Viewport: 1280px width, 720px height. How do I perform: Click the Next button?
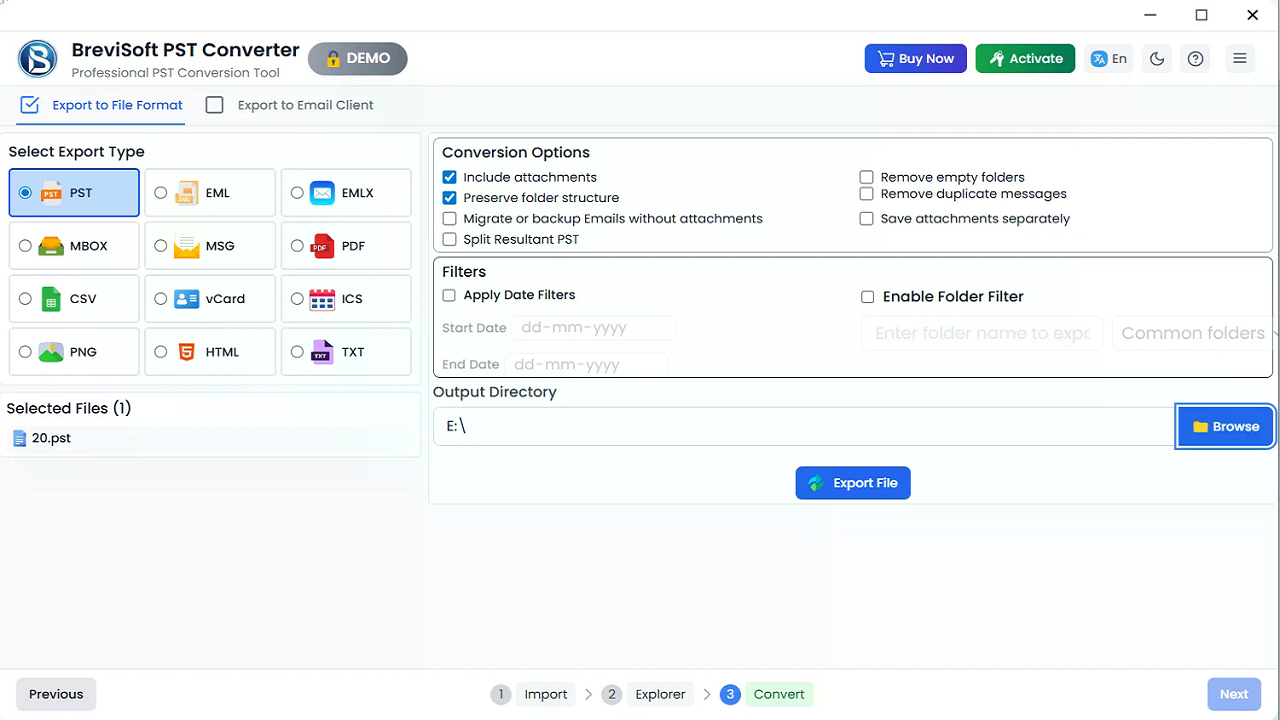coord(1233,694)
